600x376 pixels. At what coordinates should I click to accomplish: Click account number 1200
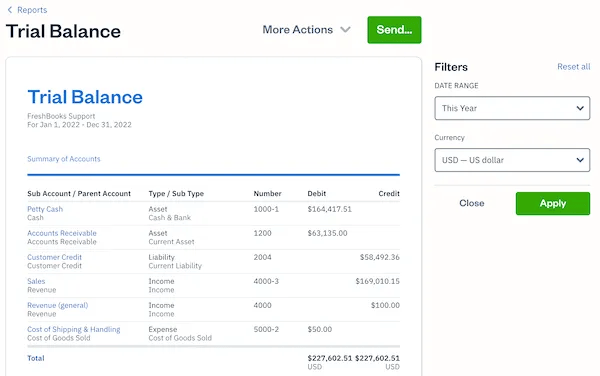pos(262,233)
